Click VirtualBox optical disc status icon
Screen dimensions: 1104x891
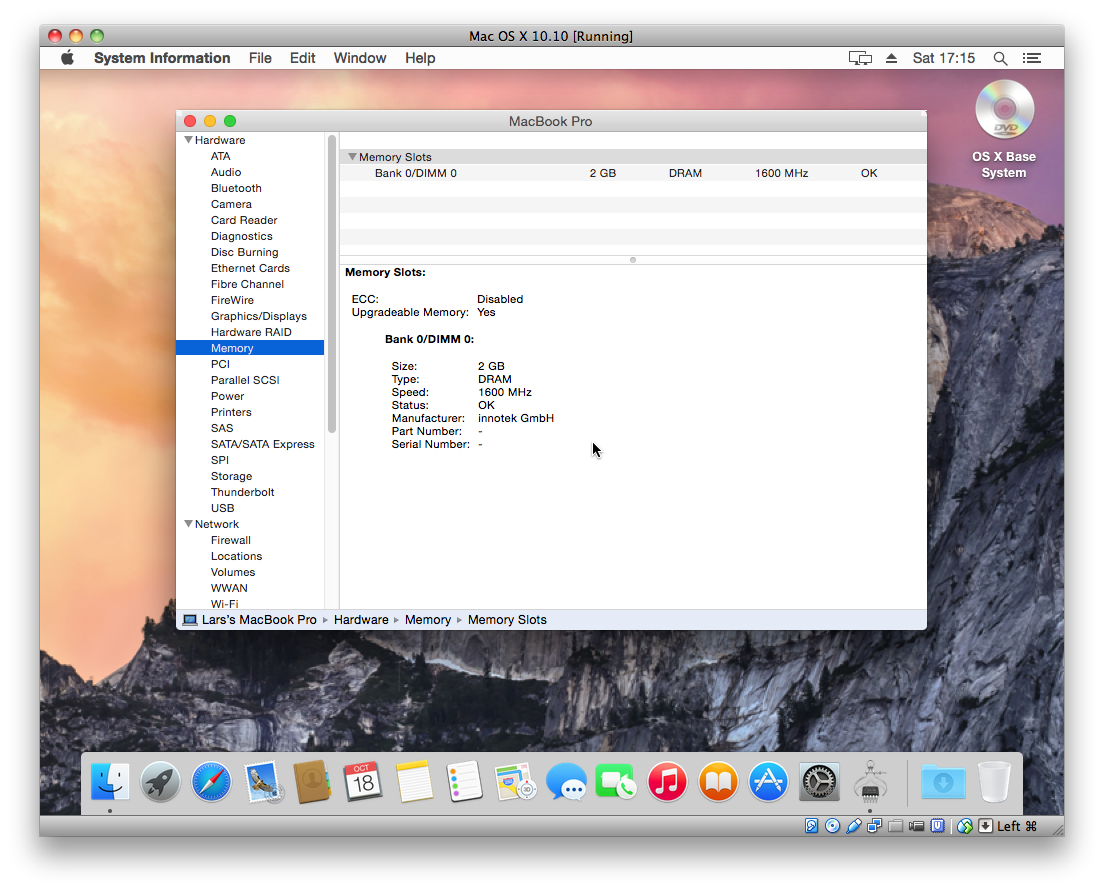pos(832,826)
